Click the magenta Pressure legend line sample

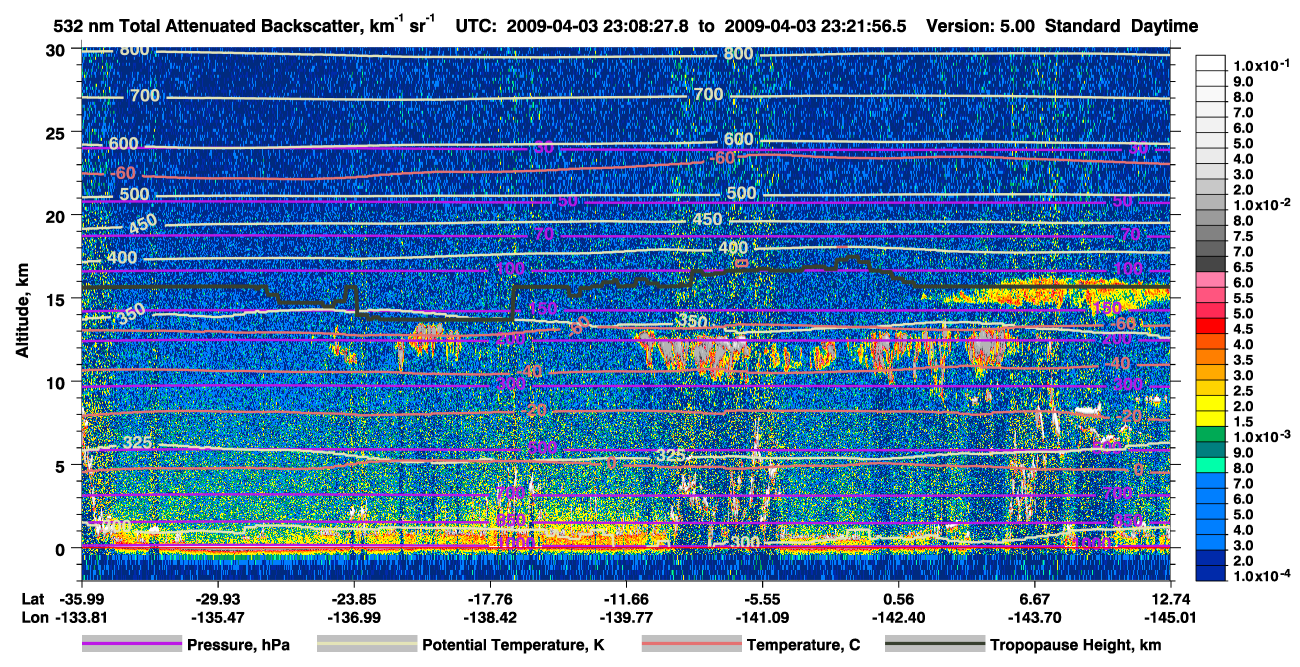point(131,645)
